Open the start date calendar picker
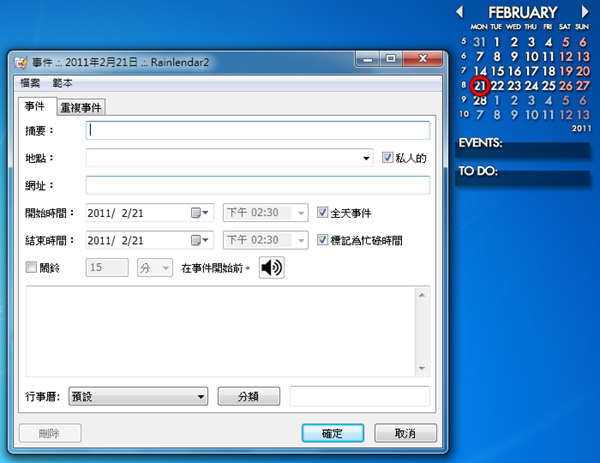This screenshot has height=463, width=600. [x=200, y=213]
